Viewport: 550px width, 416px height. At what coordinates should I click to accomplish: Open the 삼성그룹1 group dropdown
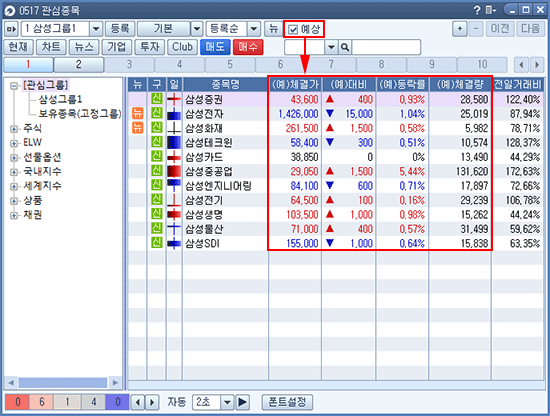(x=96, y=29)
